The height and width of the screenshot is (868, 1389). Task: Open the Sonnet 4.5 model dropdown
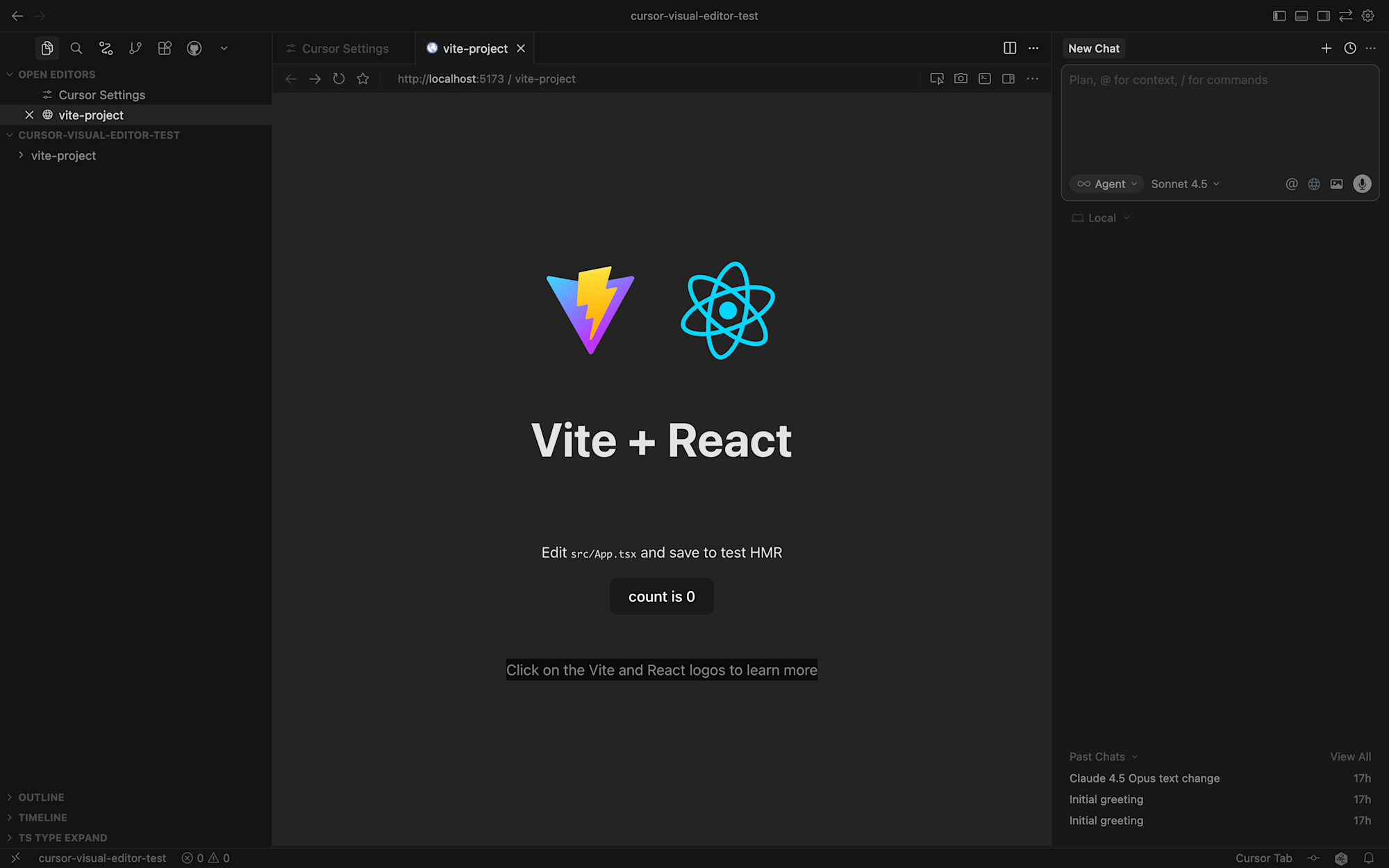1185,184
